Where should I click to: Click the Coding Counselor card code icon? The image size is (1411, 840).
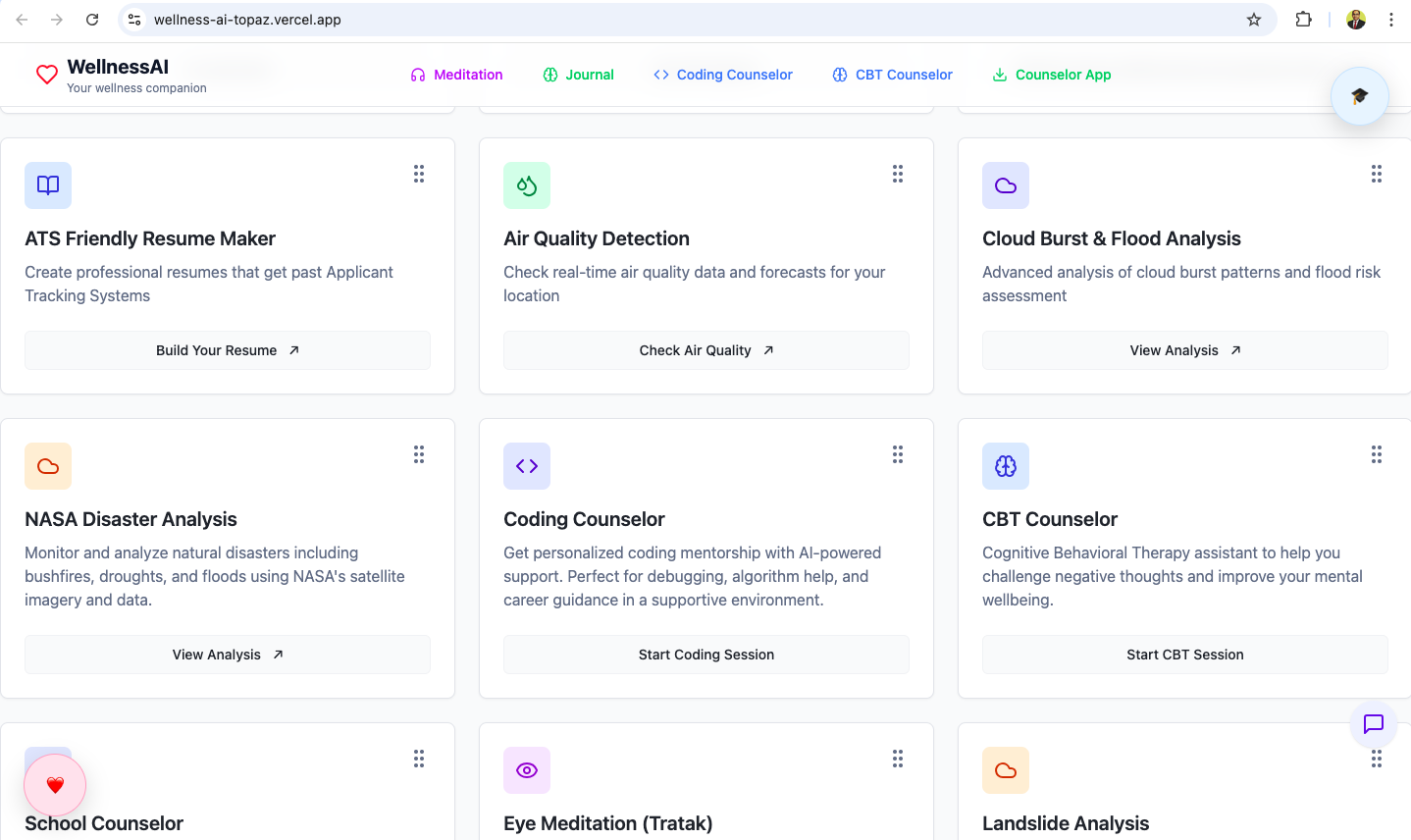(x=527, y=466)
